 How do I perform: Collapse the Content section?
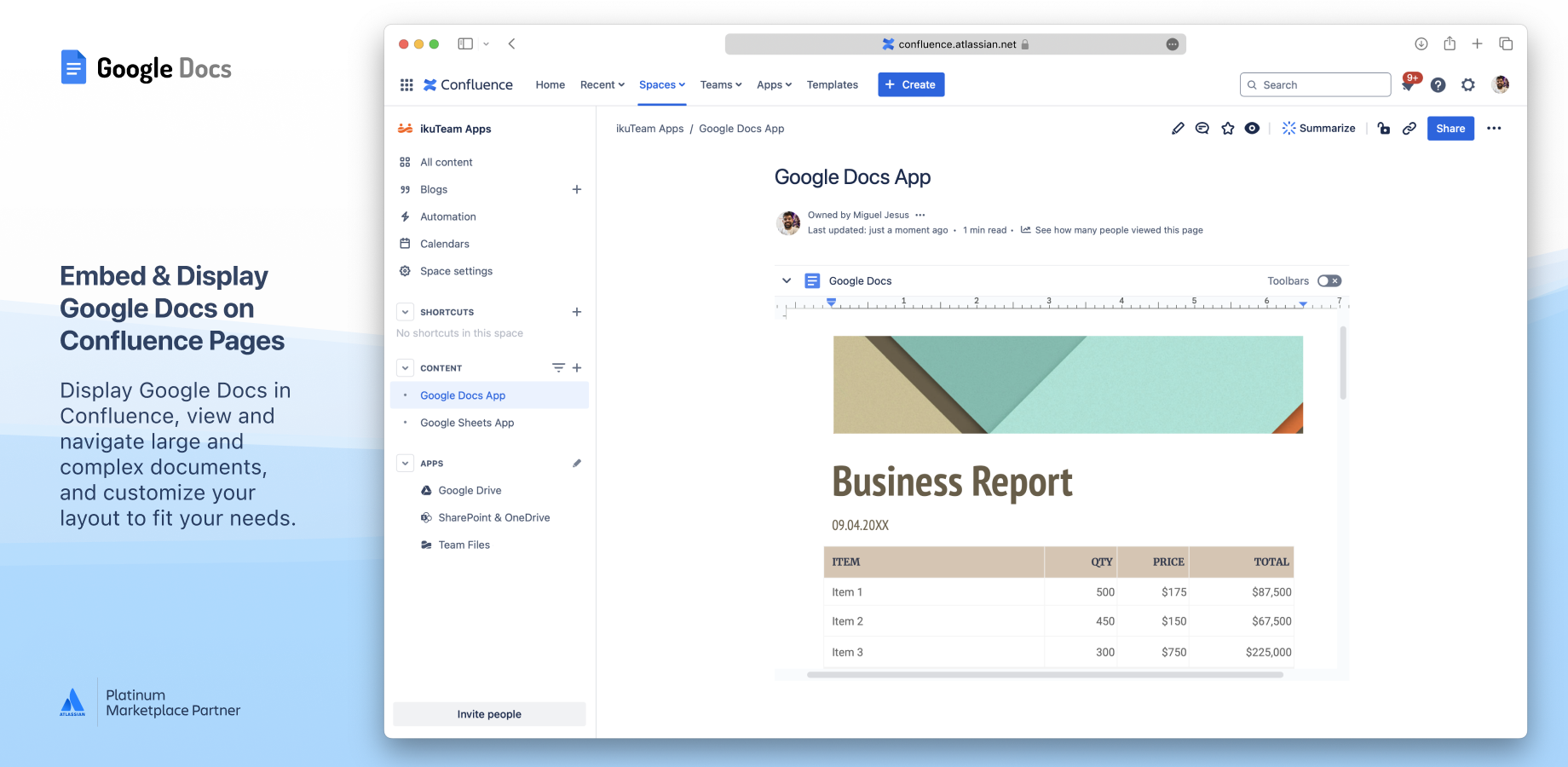click(406, 368)
